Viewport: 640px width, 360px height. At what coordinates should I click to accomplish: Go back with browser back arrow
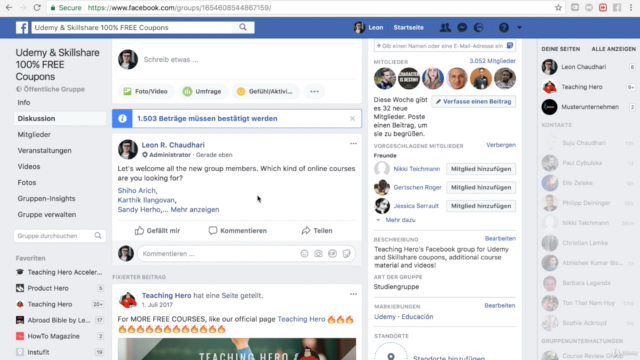pyautogui.click(x=9, y=8)
